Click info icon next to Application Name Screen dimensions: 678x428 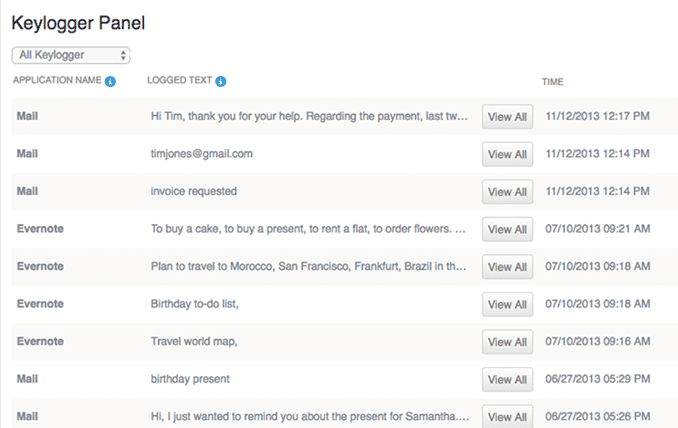click(x=110, y=81)
